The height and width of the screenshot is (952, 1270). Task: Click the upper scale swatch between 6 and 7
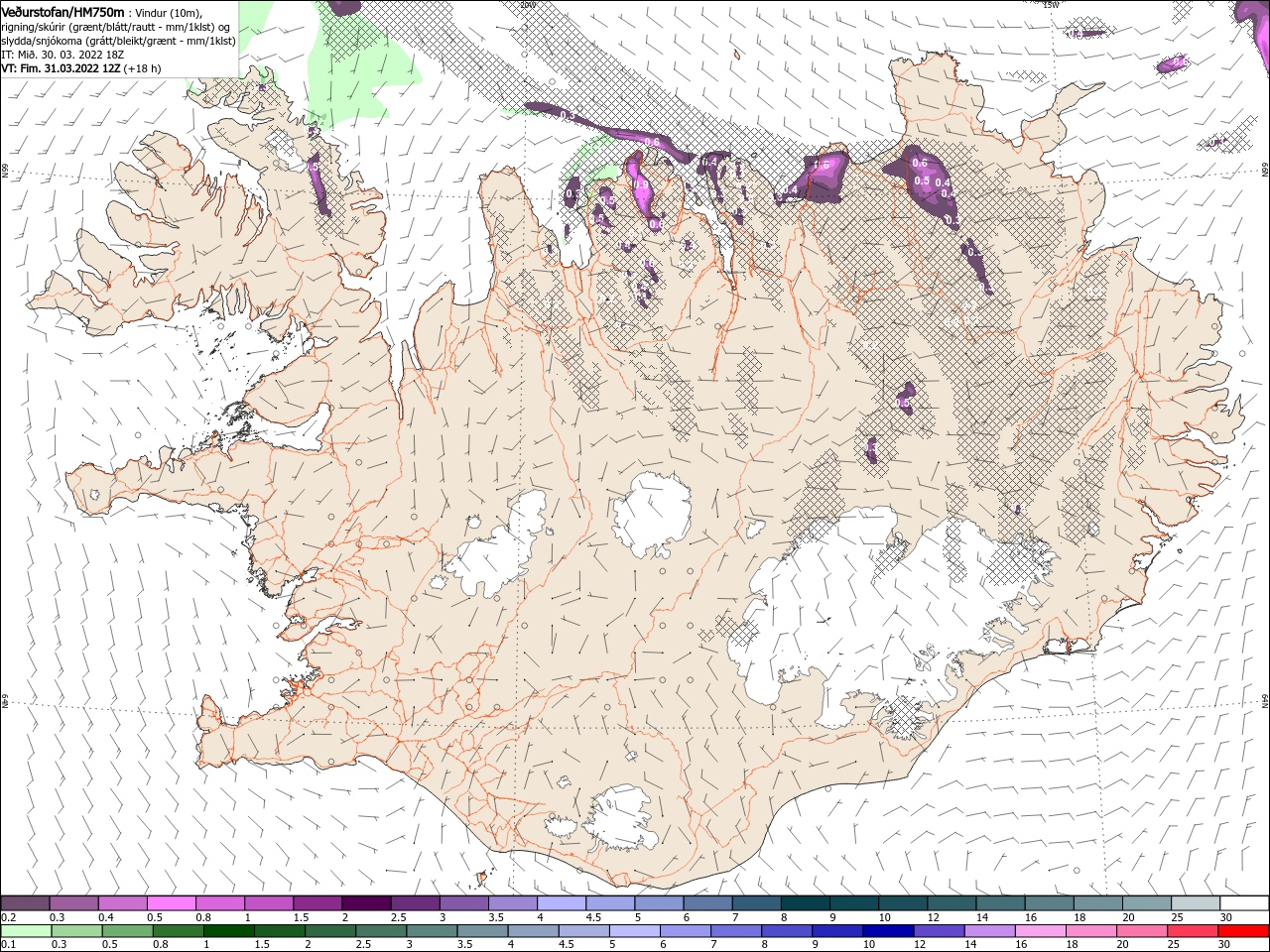click(x=708, y=902)
